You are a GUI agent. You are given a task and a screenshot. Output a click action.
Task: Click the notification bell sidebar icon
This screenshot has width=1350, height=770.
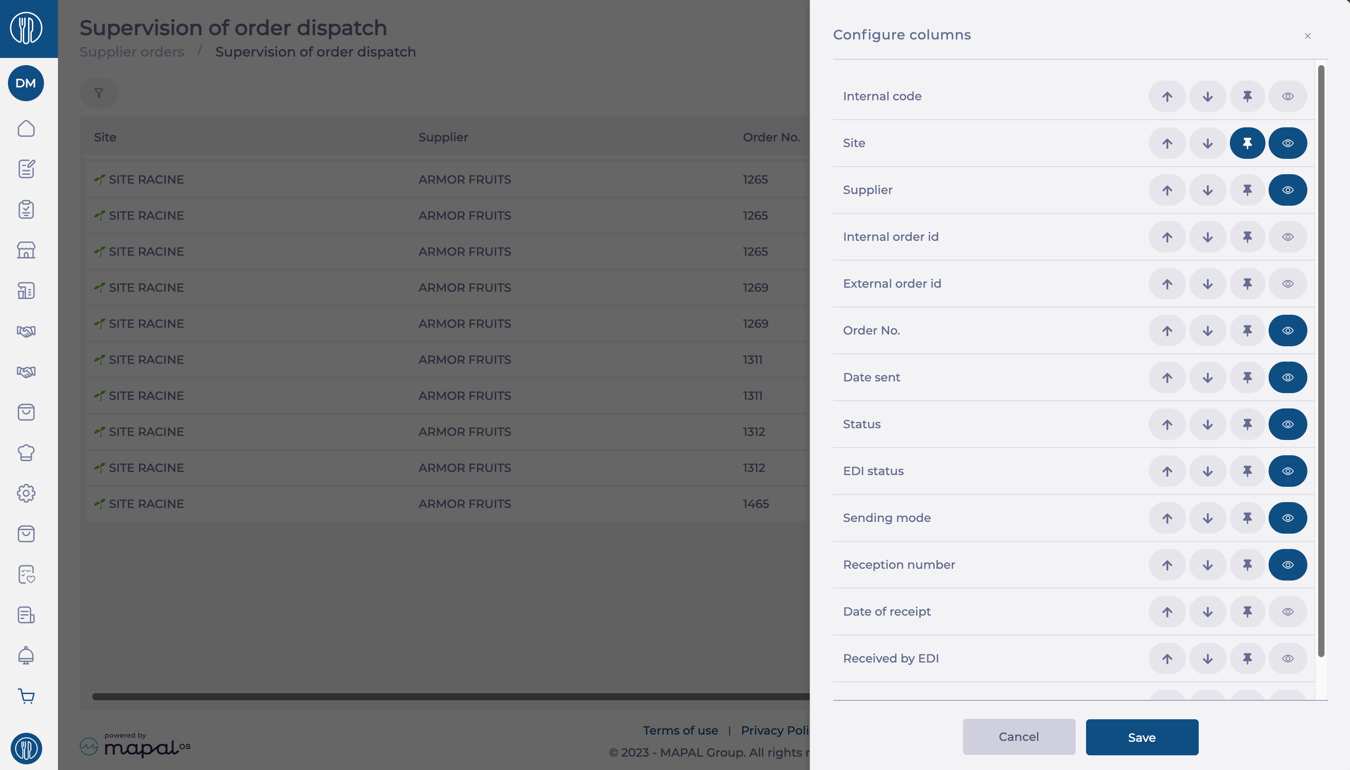click(x=26, y=655)
